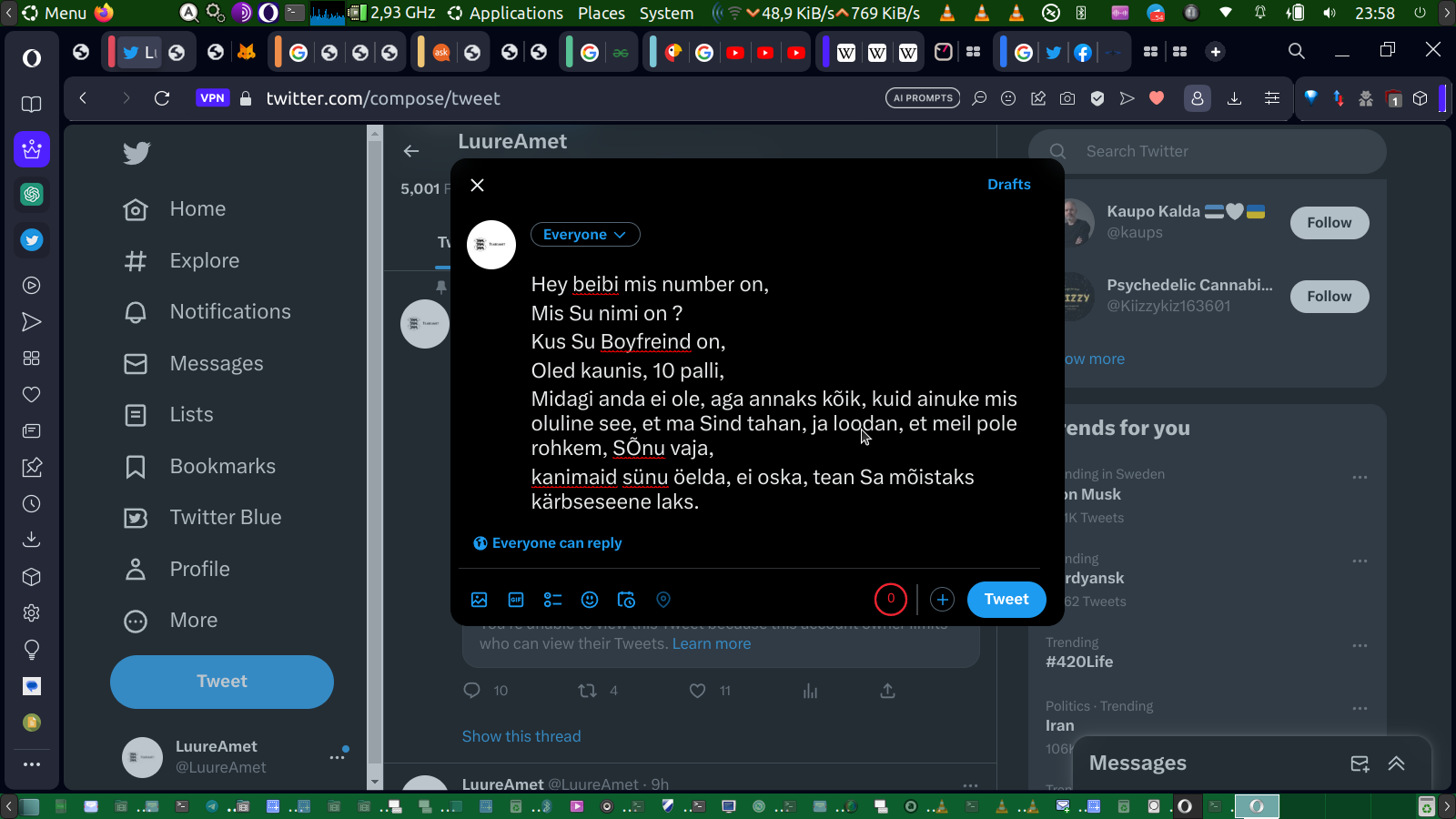
Task: Open Aria AI in Opera sidebar
Action: tap(32, 149)
